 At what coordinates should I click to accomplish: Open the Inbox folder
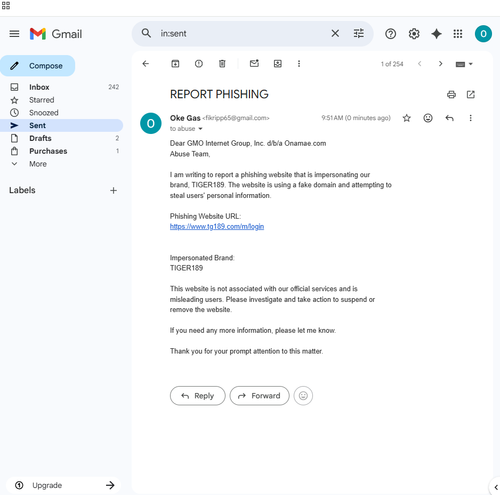[x=62, y=87]
